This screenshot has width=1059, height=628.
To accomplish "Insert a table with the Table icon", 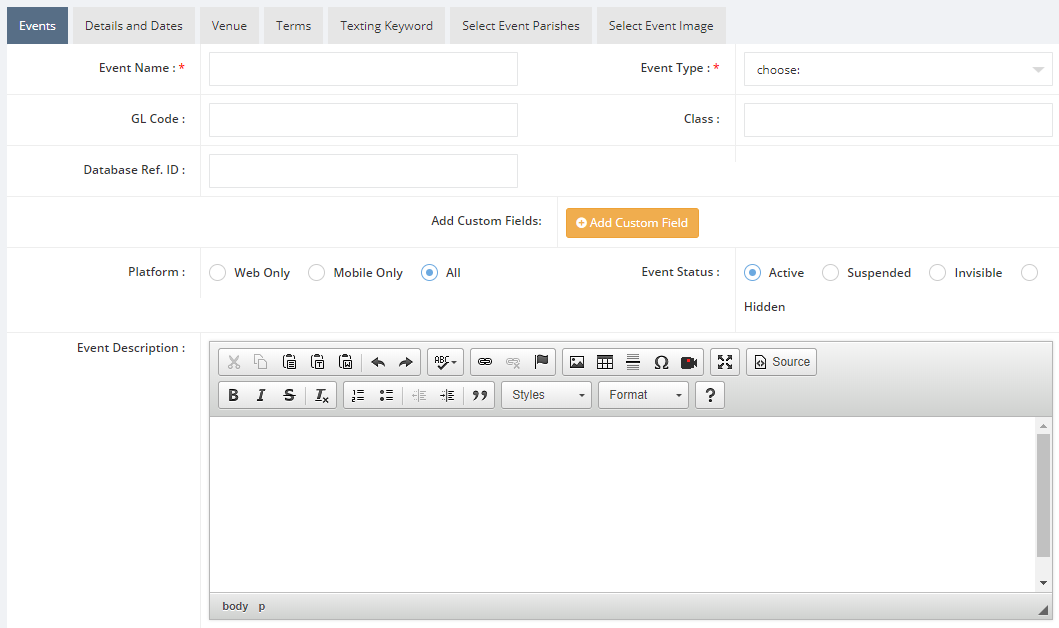I will pyautogui.click(x=605, y=362).
